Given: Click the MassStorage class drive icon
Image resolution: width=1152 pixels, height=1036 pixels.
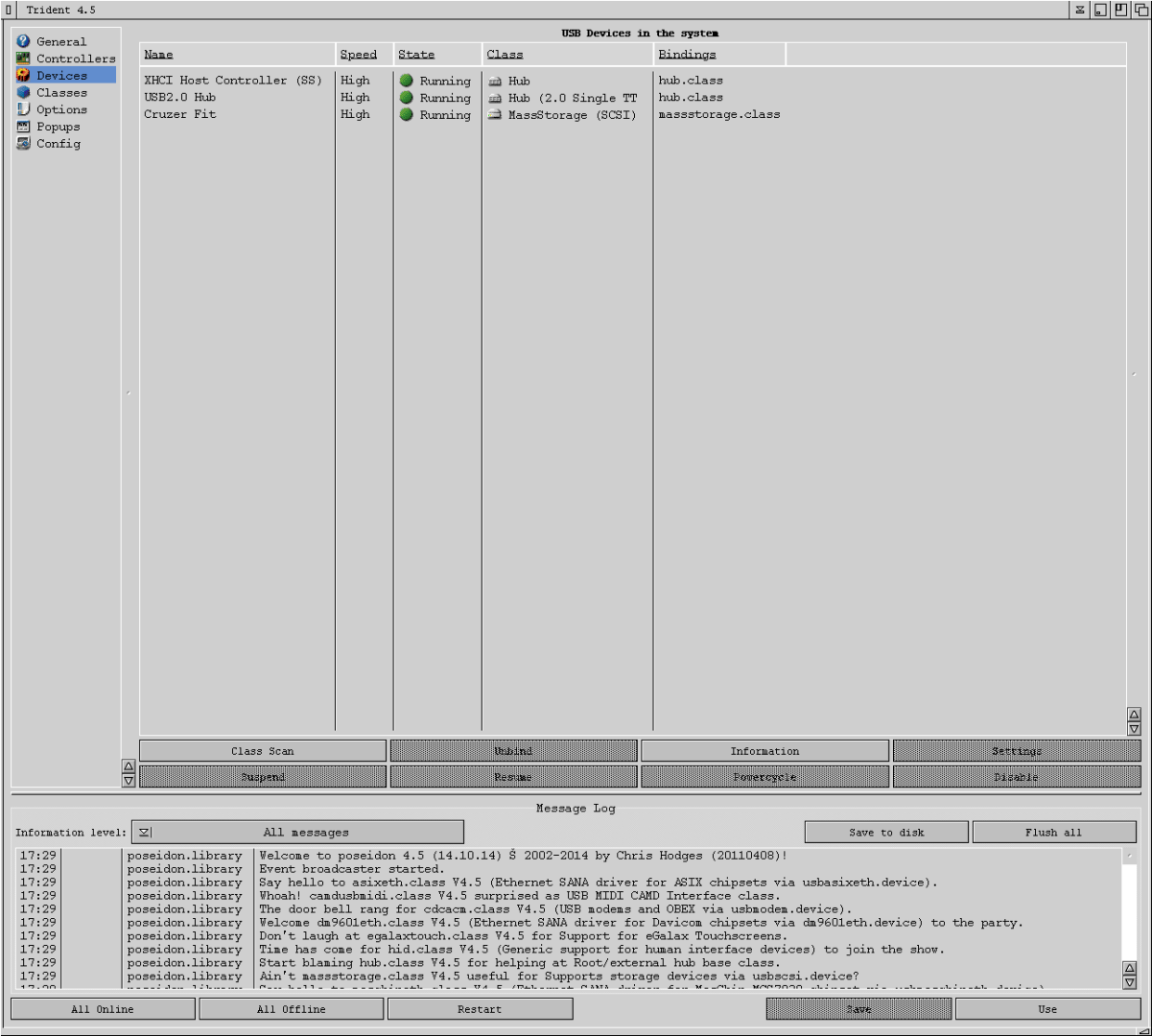Looking at the screenshot, I should [x=495, y=115].
